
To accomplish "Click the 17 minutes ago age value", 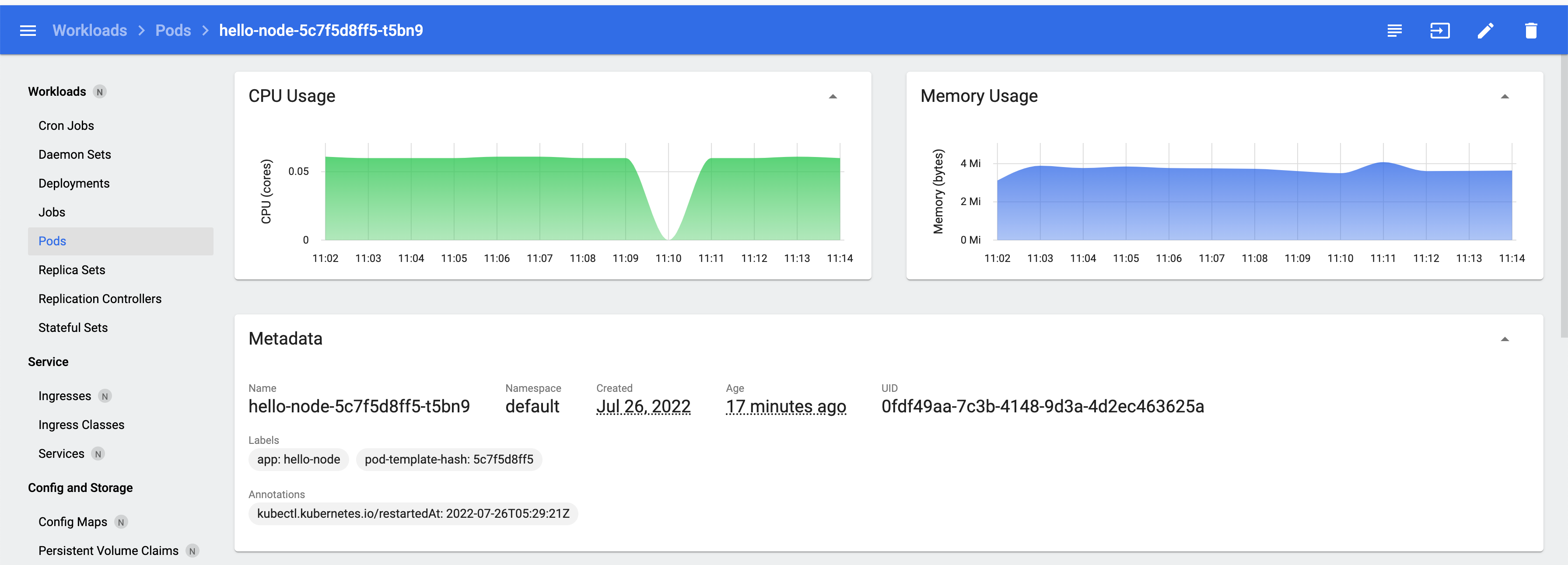I will point(786,406).
